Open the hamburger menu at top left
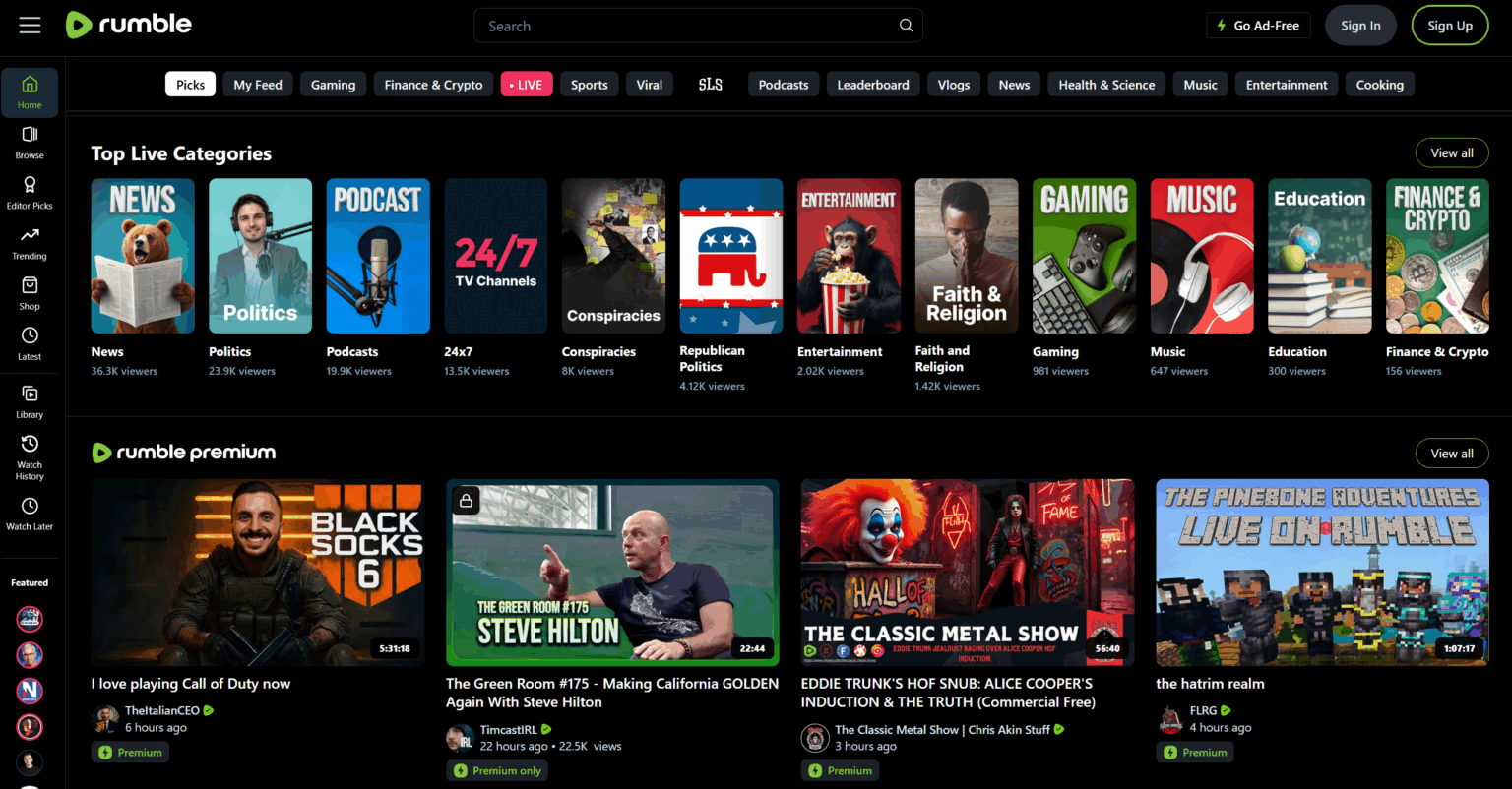1512x789 pixels. tap(30, 25)
